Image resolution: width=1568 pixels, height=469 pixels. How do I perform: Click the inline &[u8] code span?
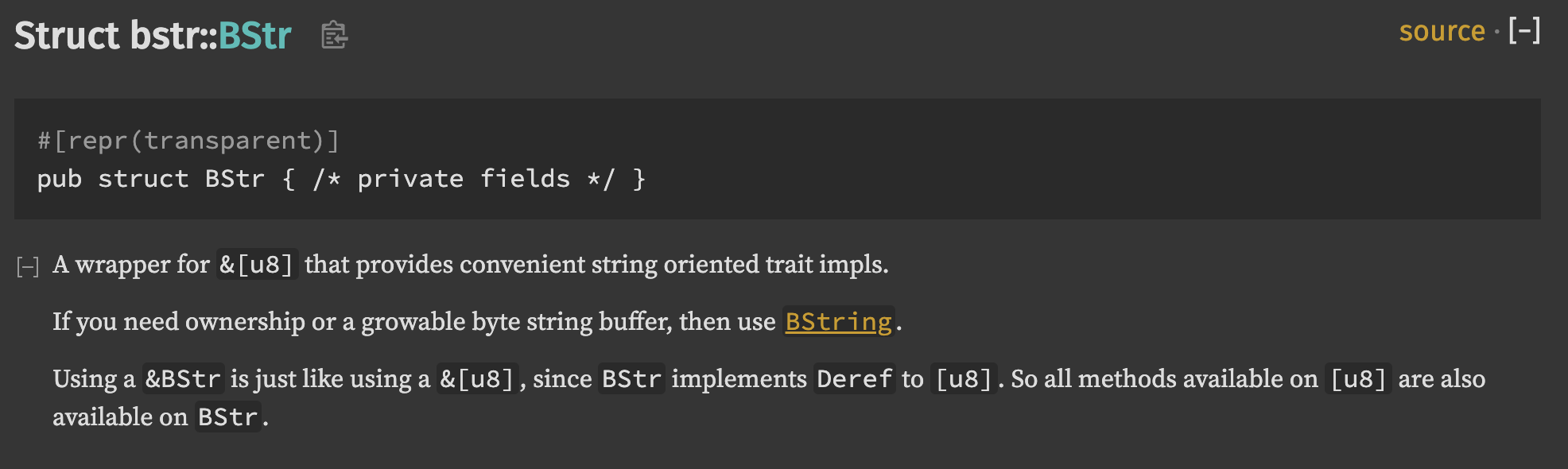pos(256,265)
